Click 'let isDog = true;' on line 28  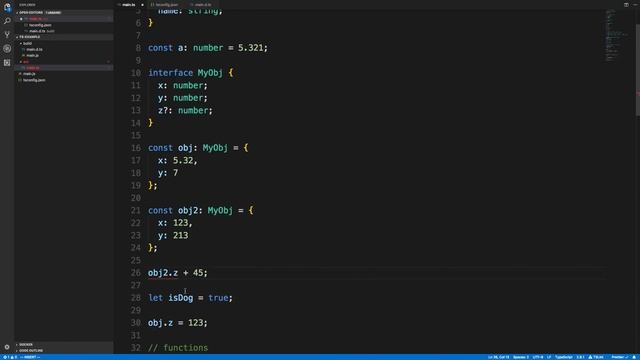[190, 298]
